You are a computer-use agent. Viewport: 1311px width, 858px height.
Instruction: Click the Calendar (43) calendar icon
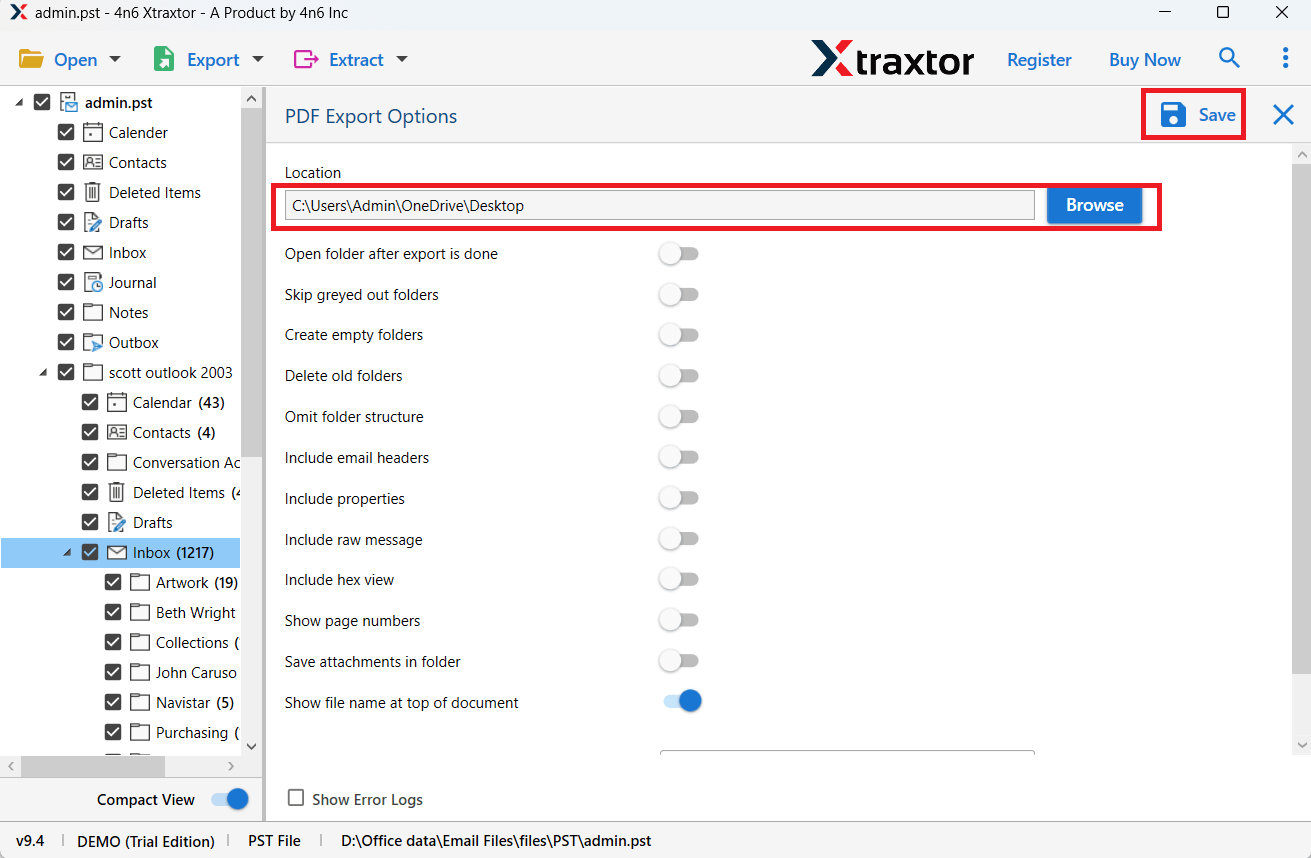pos(117,402)
